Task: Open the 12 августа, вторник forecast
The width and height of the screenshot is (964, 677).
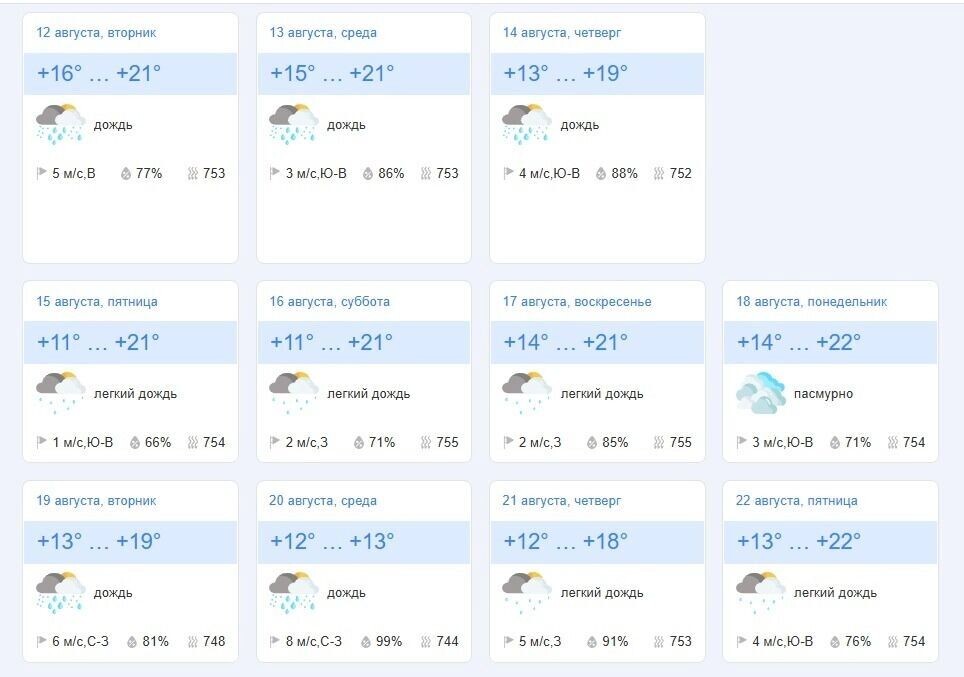Action: pyautogui.click(x=95, y=32)
